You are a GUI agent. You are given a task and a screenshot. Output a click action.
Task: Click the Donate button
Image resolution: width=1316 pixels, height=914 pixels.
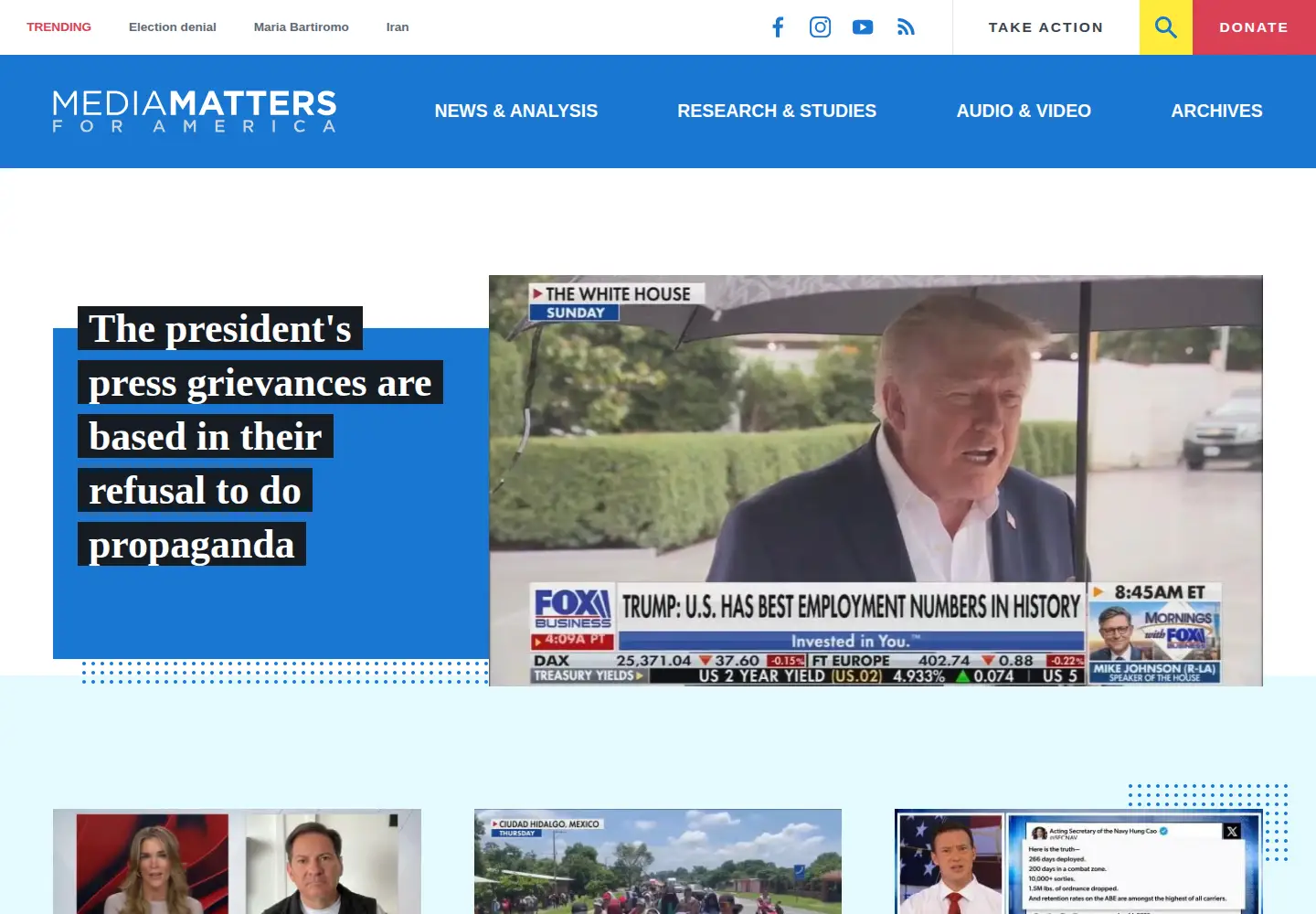click(x=1254, y=27)
